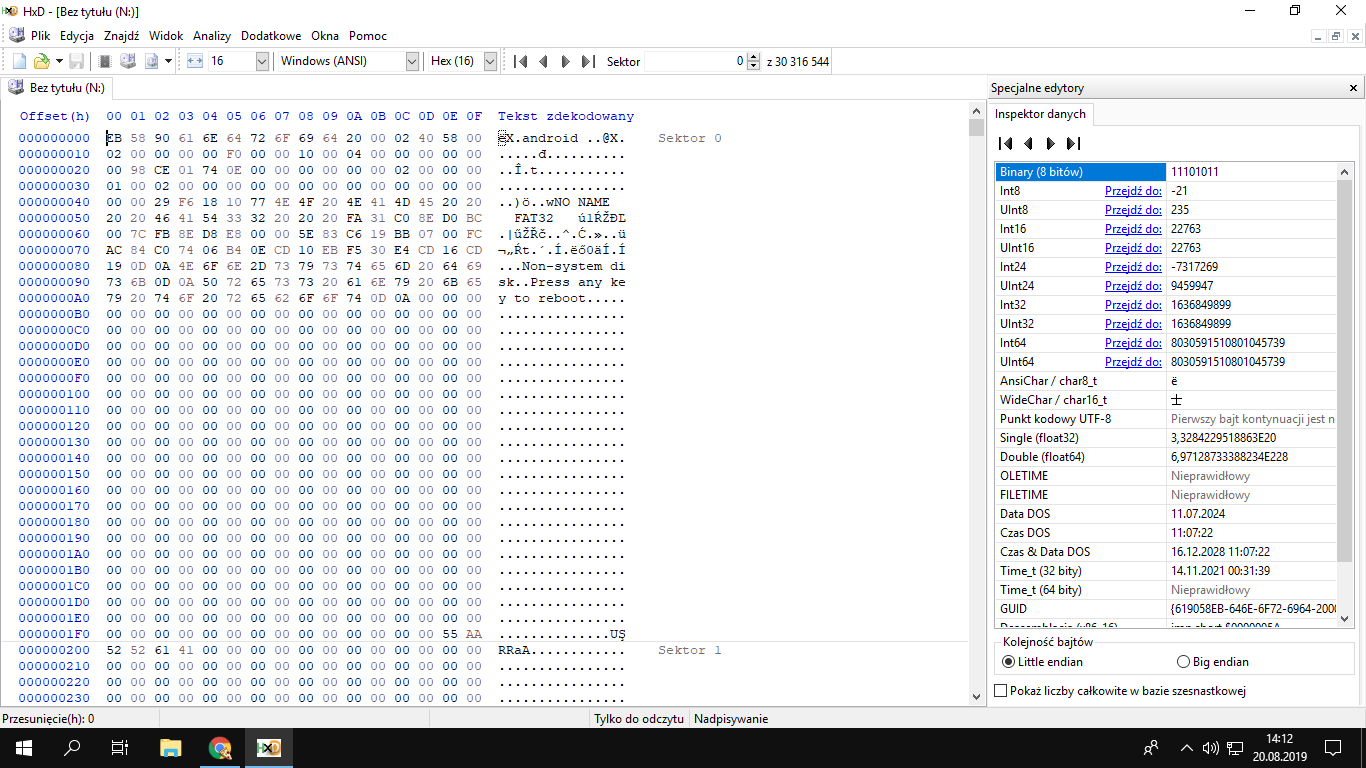Click the HxD document icon in menu bar
This screenshot has height=768, width=1366.
[15, 35]
